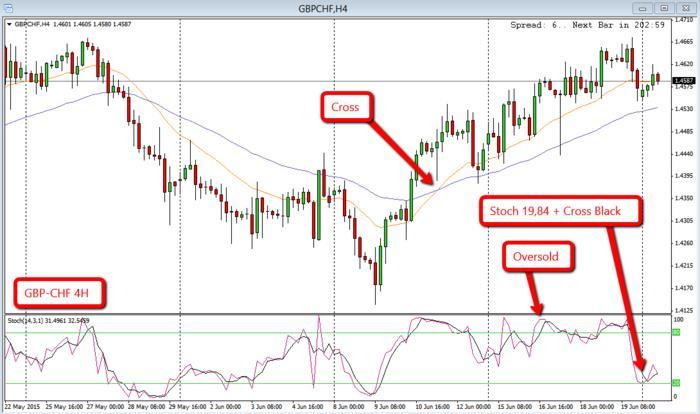This screenshot has height=414, width=700.
Task: Click the 1.4125 price scale label
Action: [683, 310]
